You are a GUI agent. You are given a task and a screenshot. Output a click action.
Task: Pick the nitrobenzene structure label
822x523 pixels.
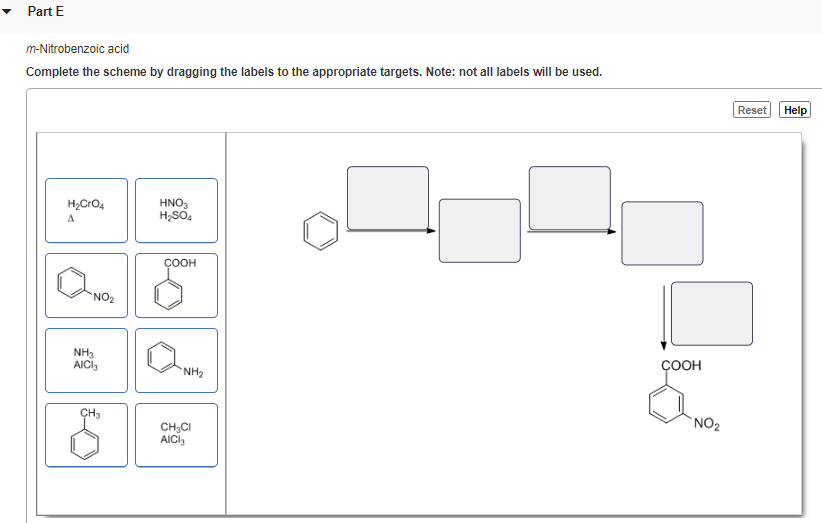(x=86, y=286)
